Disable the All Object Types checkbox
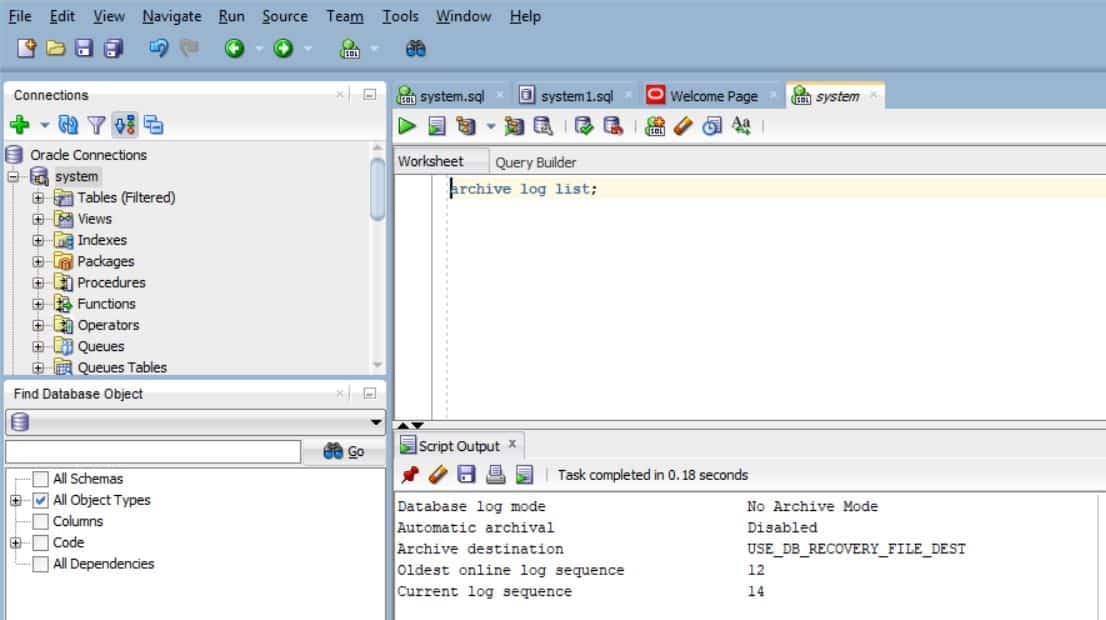Viewport: 1106px width, 620px height. (x=39, y=499)
